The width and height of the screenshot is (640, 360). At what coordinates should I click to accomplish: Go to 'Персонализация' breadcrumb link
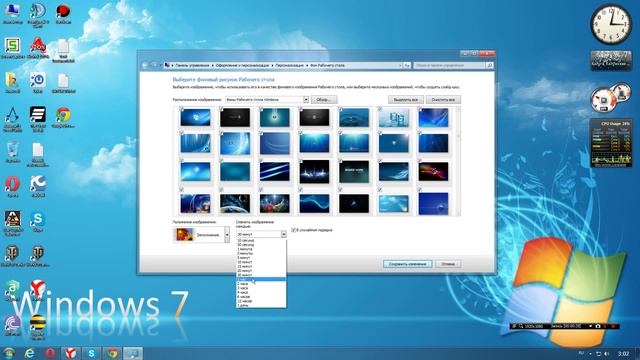coord(289,65)
